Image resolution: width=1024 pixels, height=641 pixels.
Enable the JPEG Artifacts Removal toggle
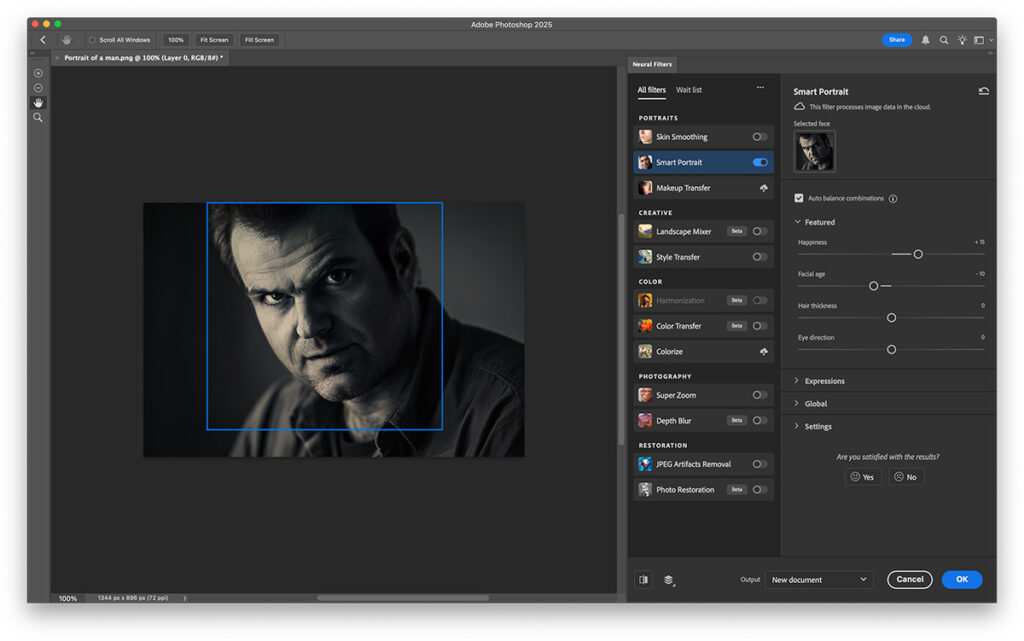pos(760,464)
